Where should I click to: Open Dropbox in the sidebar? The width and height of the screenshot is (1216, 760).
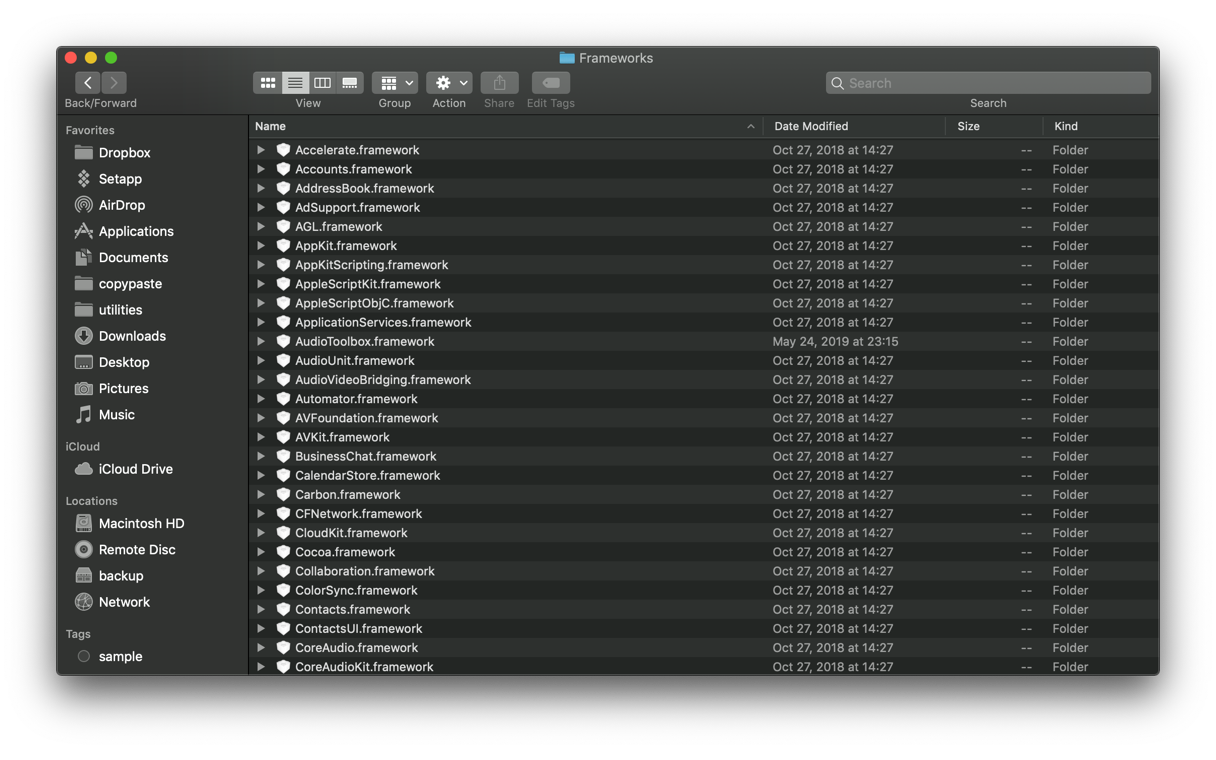click(124, 153)
